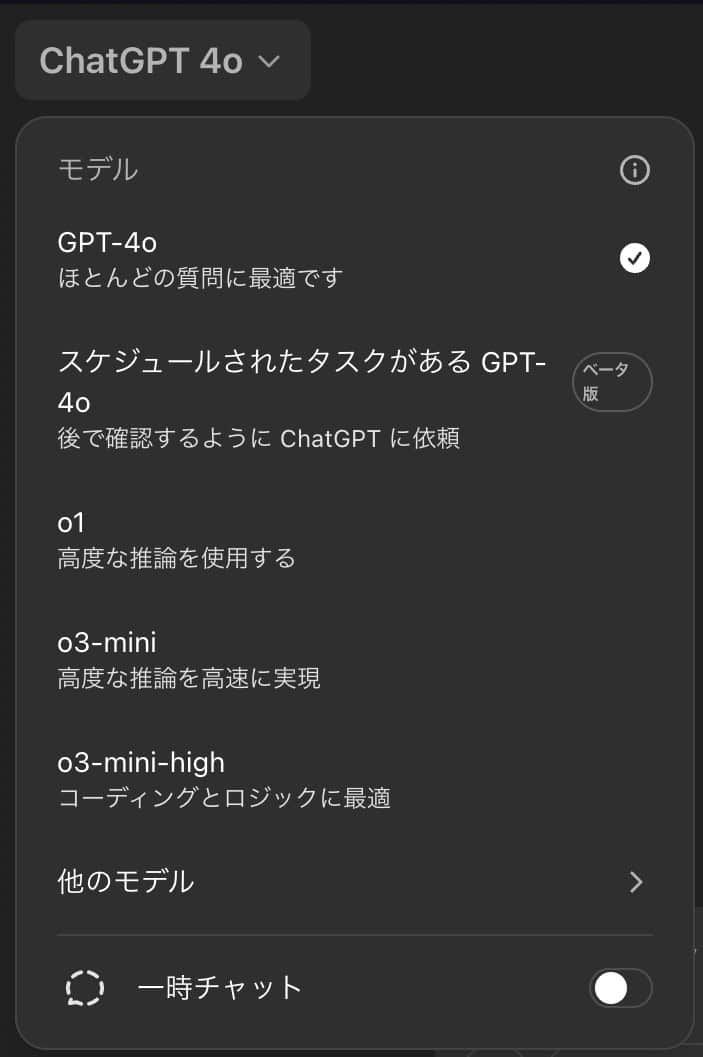Click the description ほとんどの質問に最適です
This screenshot has height=1057, width=703.
[x=200, y=277]
